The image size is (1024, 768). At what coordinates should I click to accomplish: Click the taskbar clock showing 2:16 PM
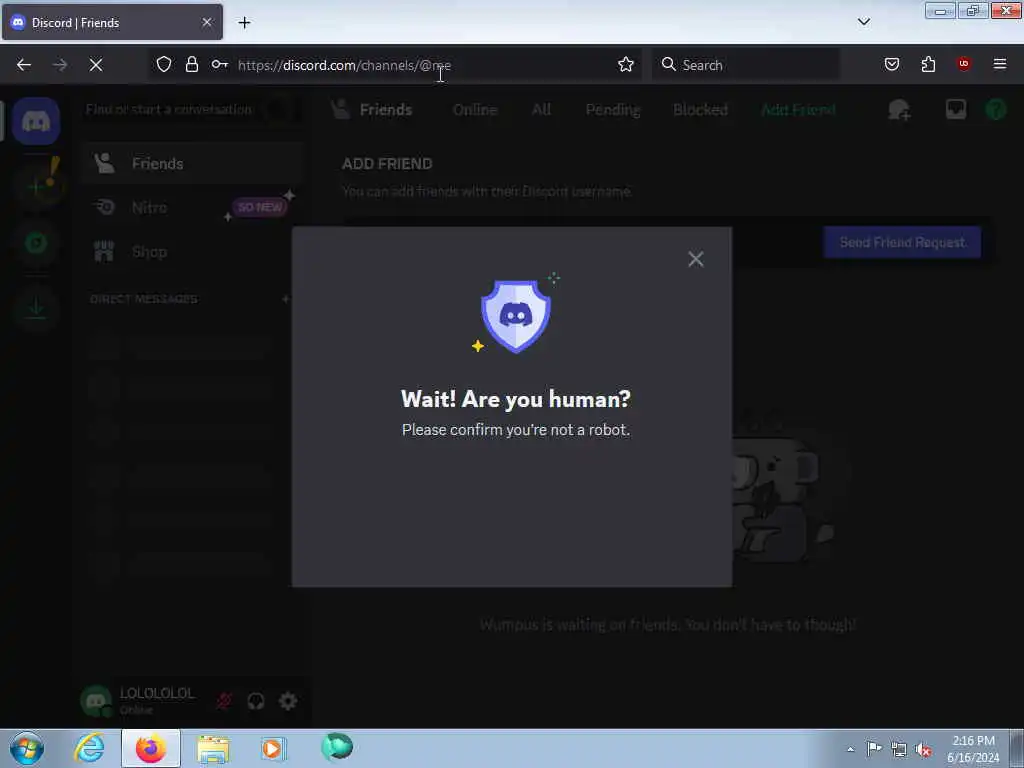[x=973, y=749]
